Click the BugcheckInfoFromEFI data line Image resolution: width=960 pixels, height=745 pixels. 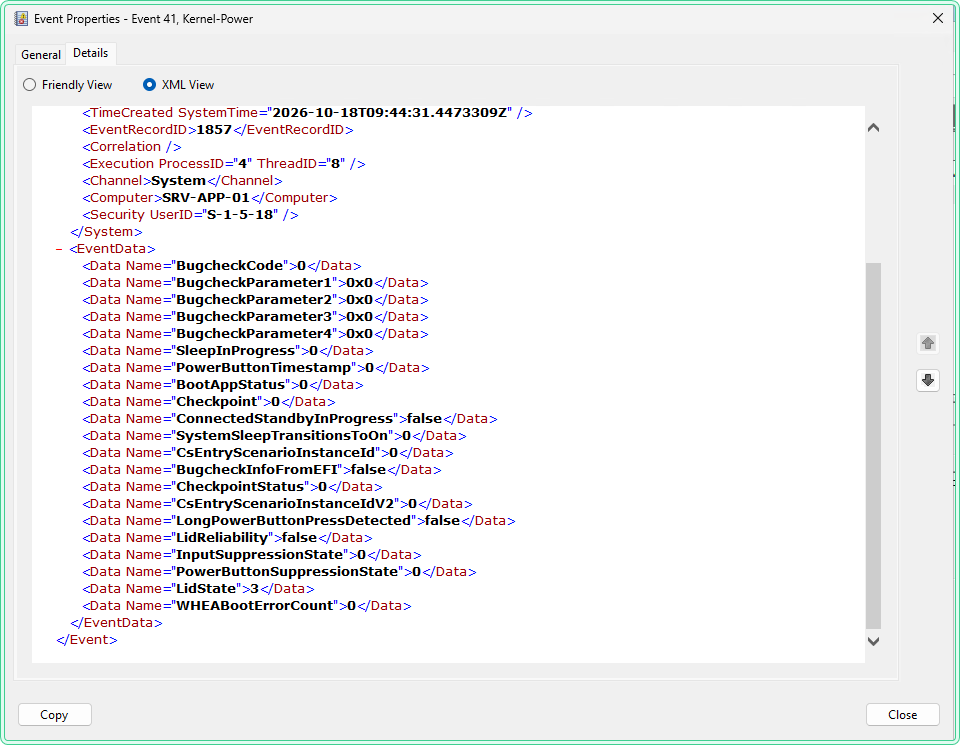pos(262,470)
